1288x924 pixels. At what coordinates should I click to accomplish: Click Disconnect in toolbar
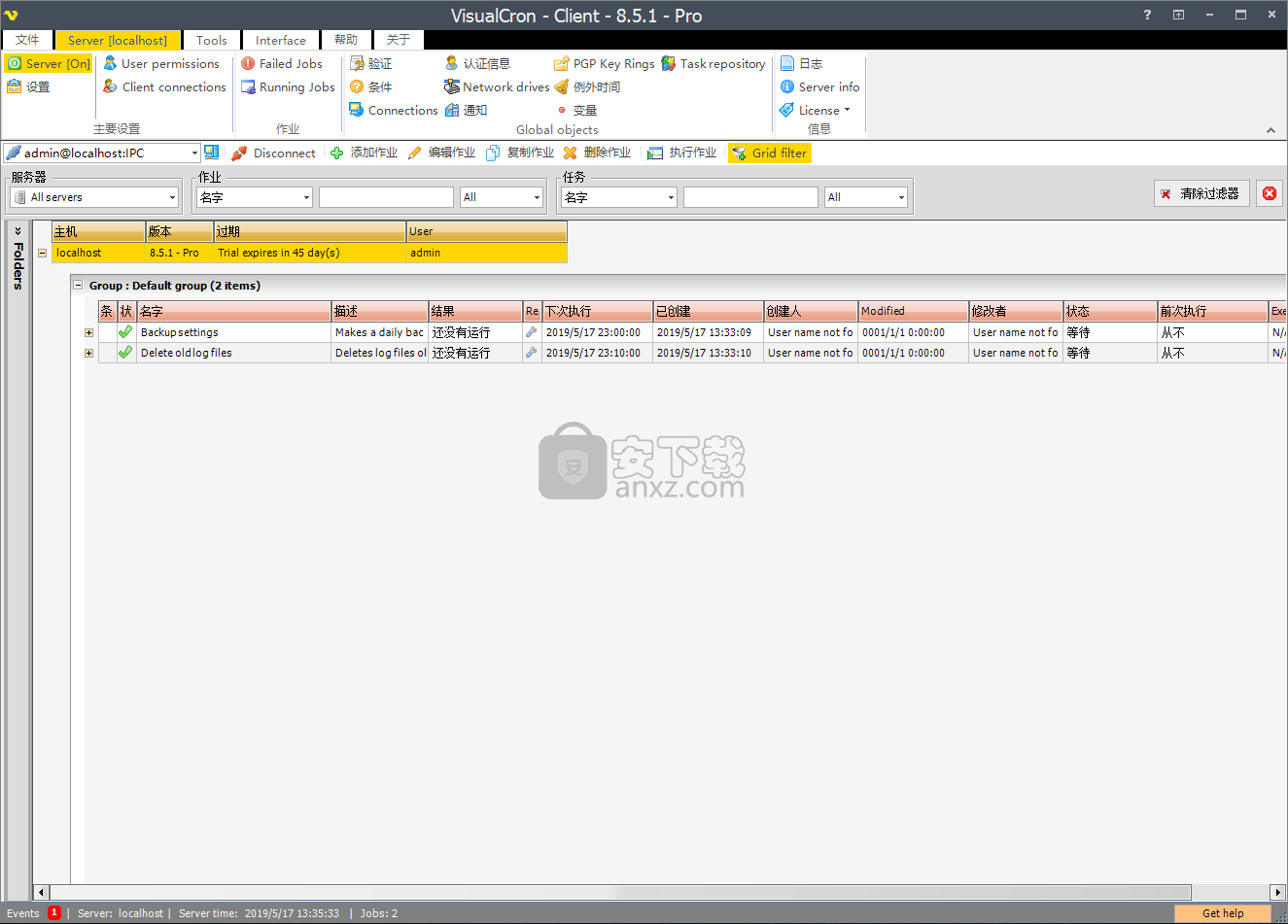point(273,153)
